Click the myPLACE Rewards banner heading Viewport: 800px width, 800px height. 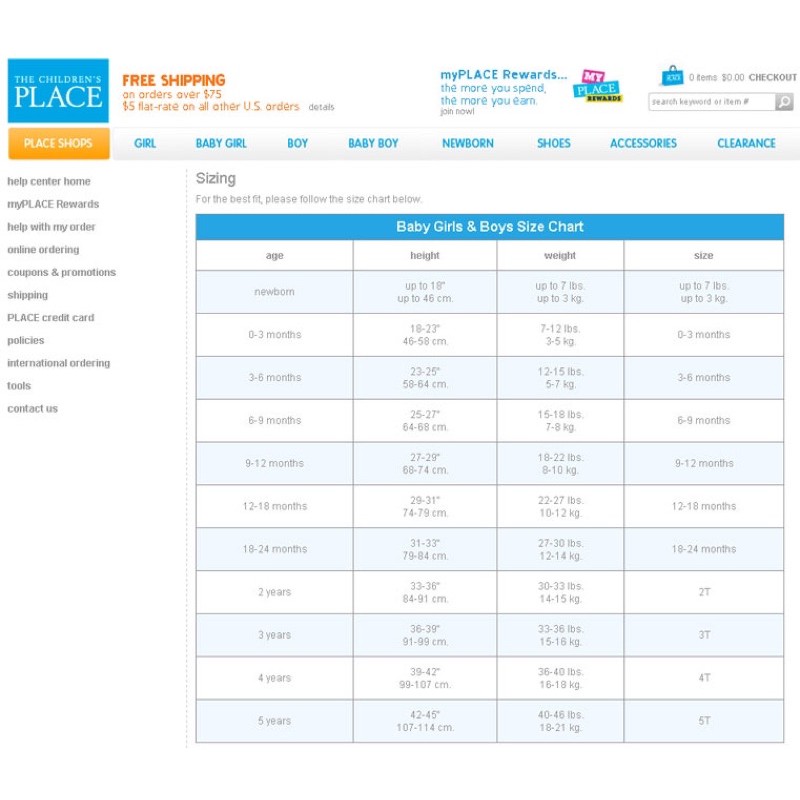pyautogui.click(x=504, y=74)
